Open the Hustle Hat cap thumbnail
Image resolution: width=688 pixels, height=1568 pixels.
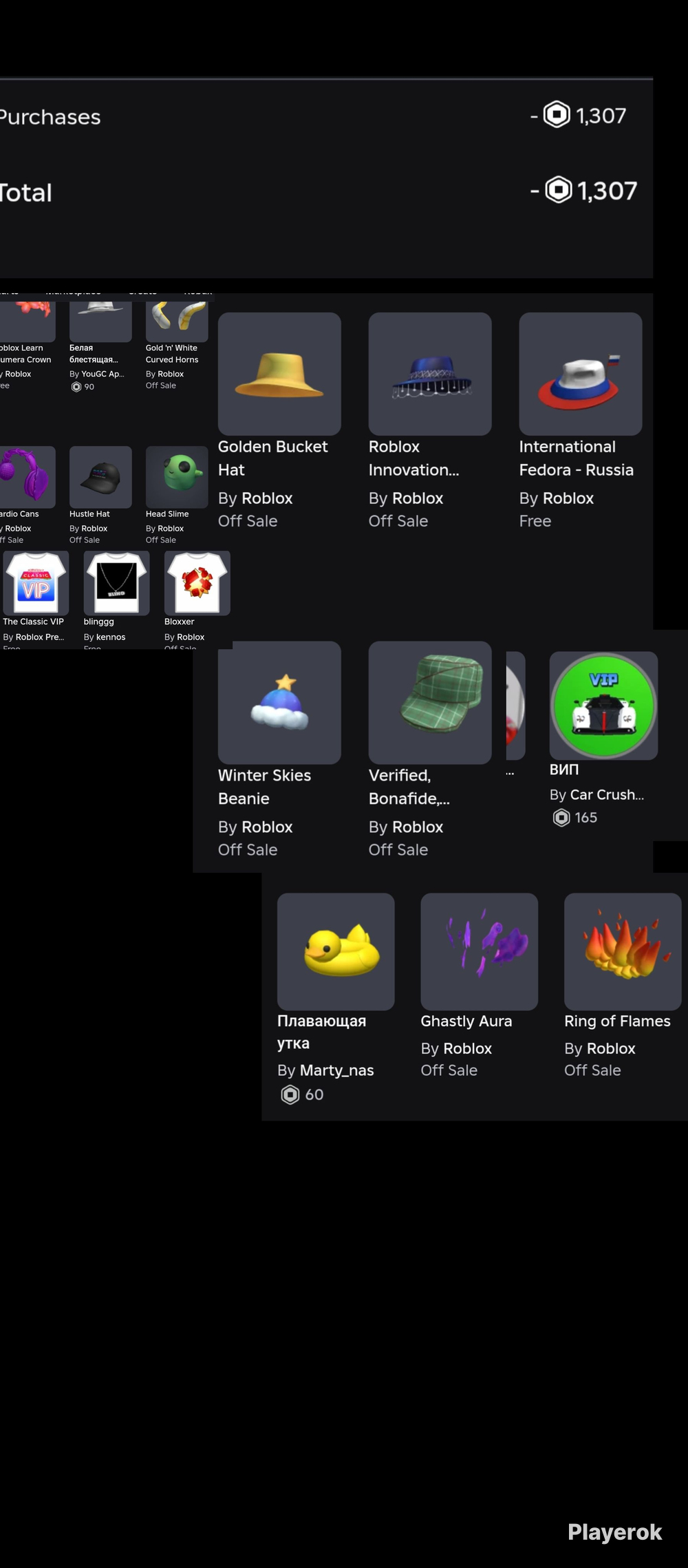[x=100, y=477]
